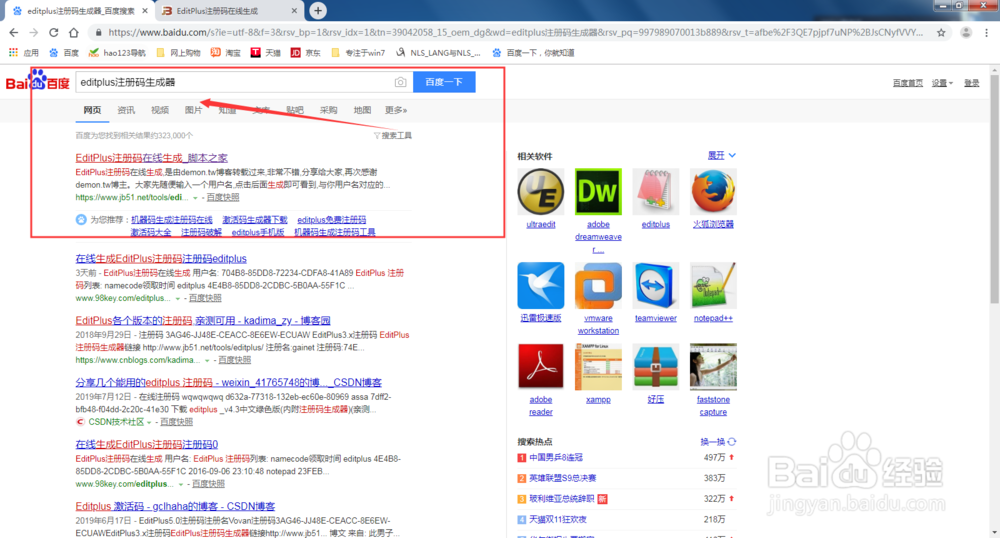Open the 专注于win7 bookmark folder
The image size is (1000, 538).
tap(358, 53)
